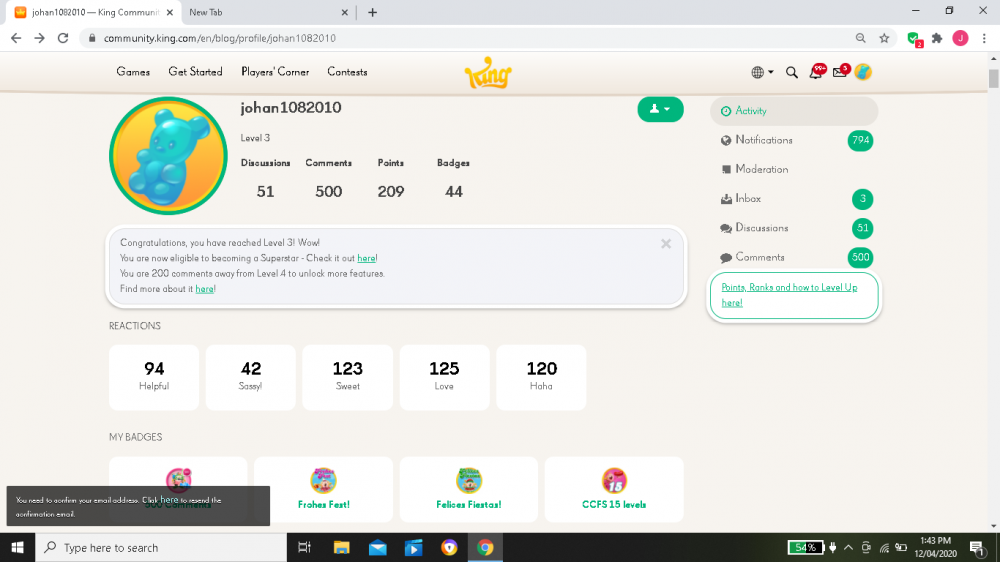
Task: Reload the page with the refresh icon
Action: (62, 38)
